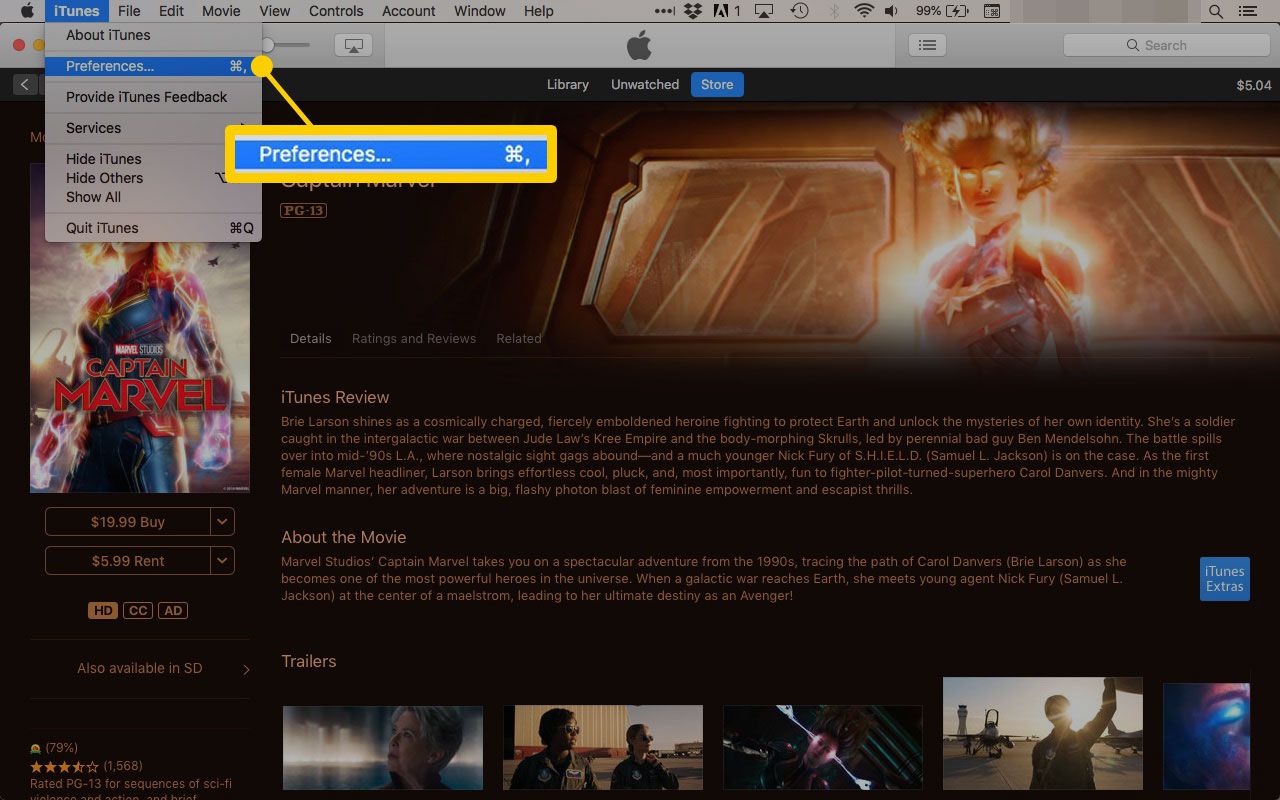The image size is (1280, 800).
Task: Choose Show All in the iTunes menu
Action: (153, 197)
